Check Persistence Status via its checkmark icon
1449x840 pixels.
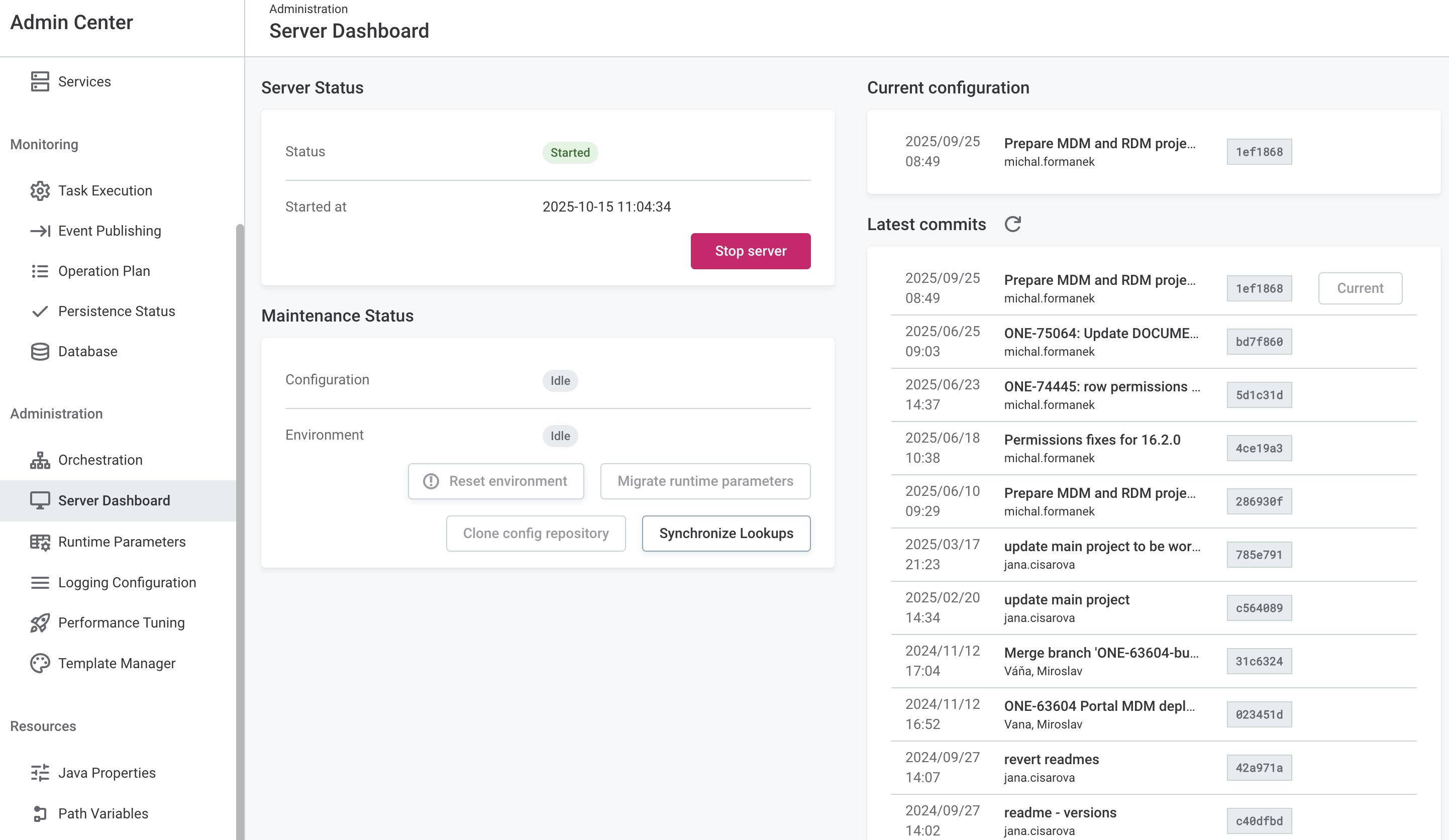(40, 311)
